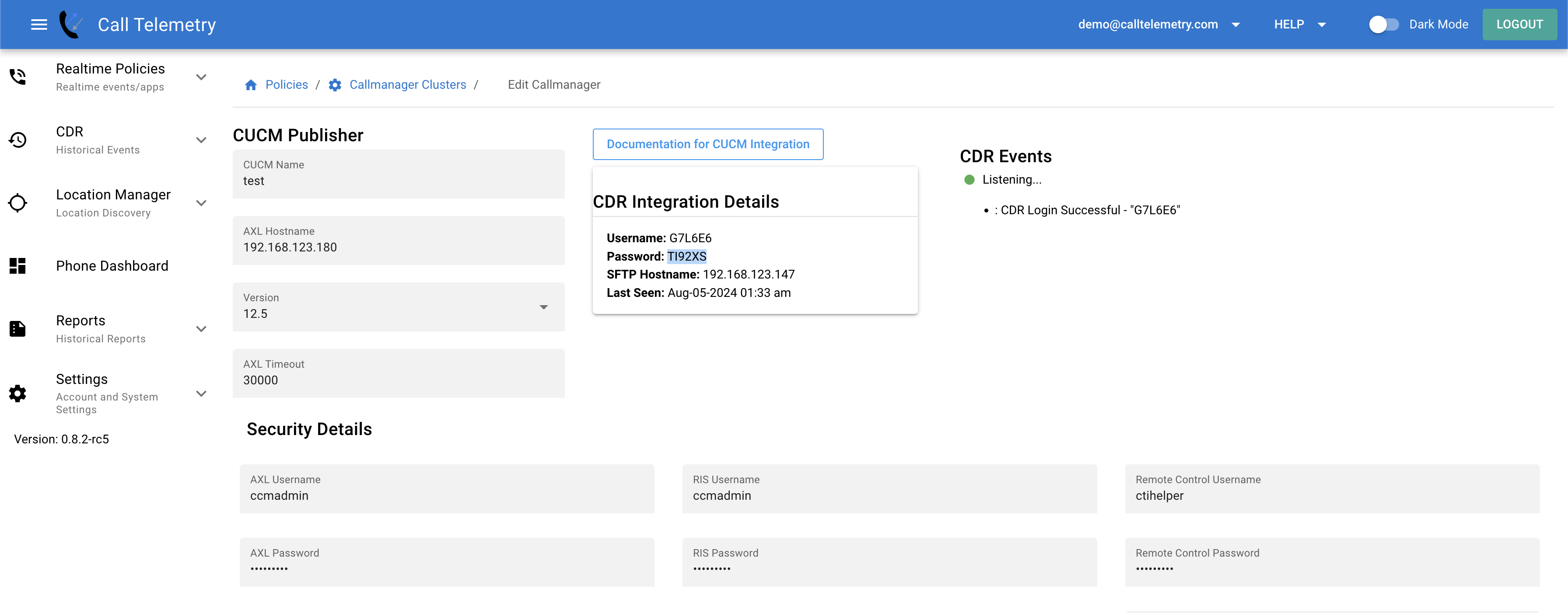
Task: Select Realtime Policies menu item
Action: (x=110, y=69)
